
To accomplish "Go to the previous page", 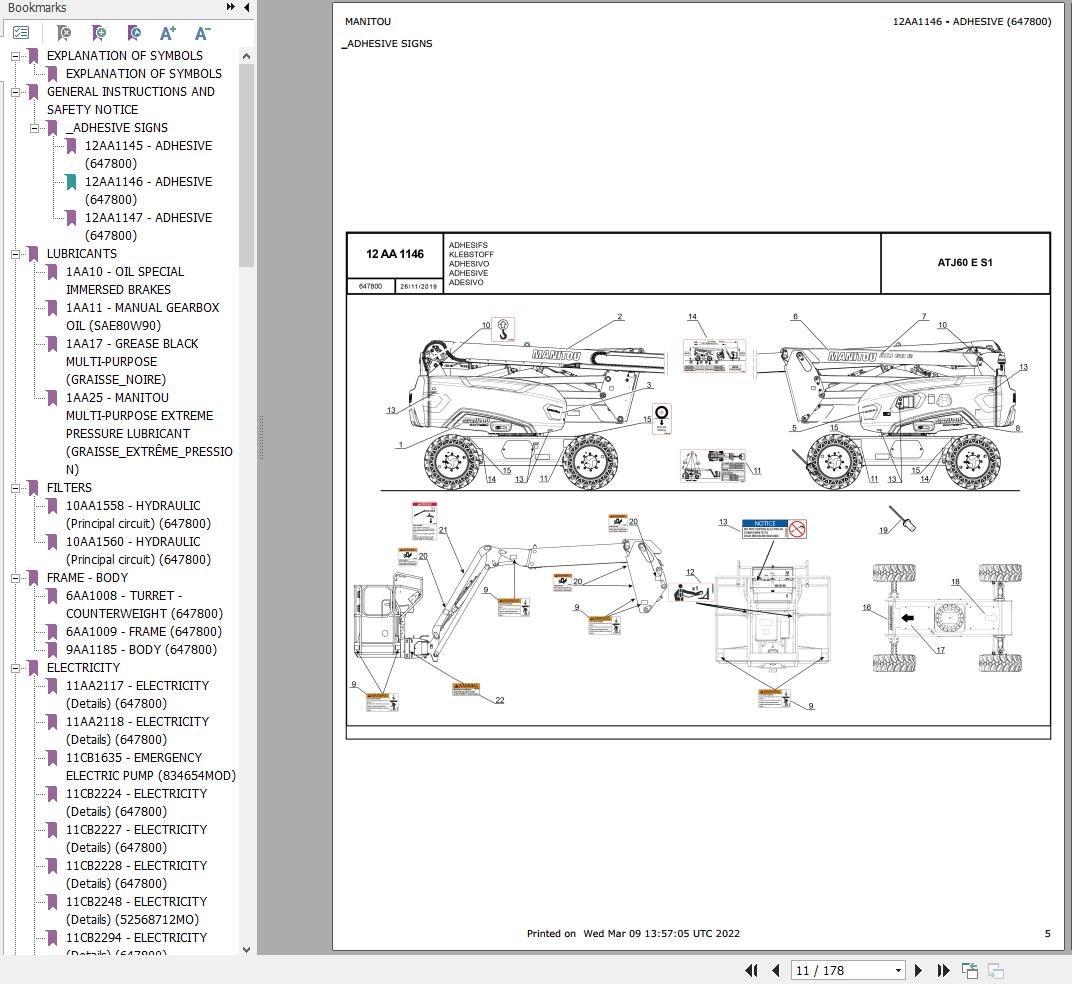I will [x=775, y=970].
